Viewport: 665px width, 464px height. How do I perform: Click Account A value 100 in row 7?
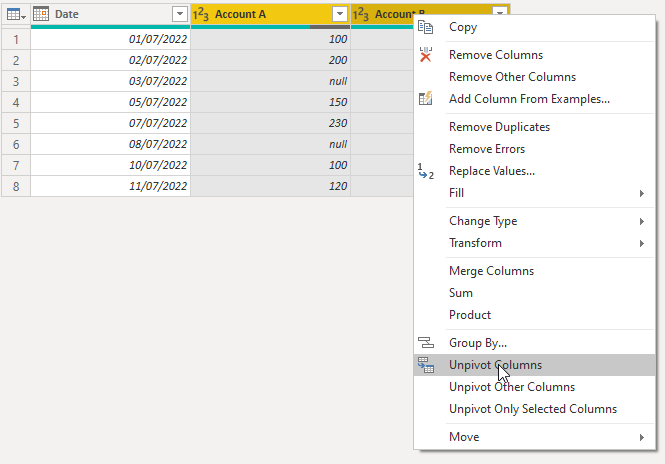point(270,165)
